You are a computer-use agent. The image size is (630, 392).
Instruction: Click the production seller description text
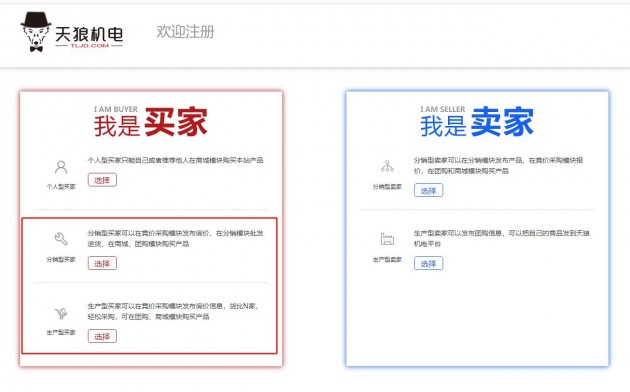(x=502, y=239)
